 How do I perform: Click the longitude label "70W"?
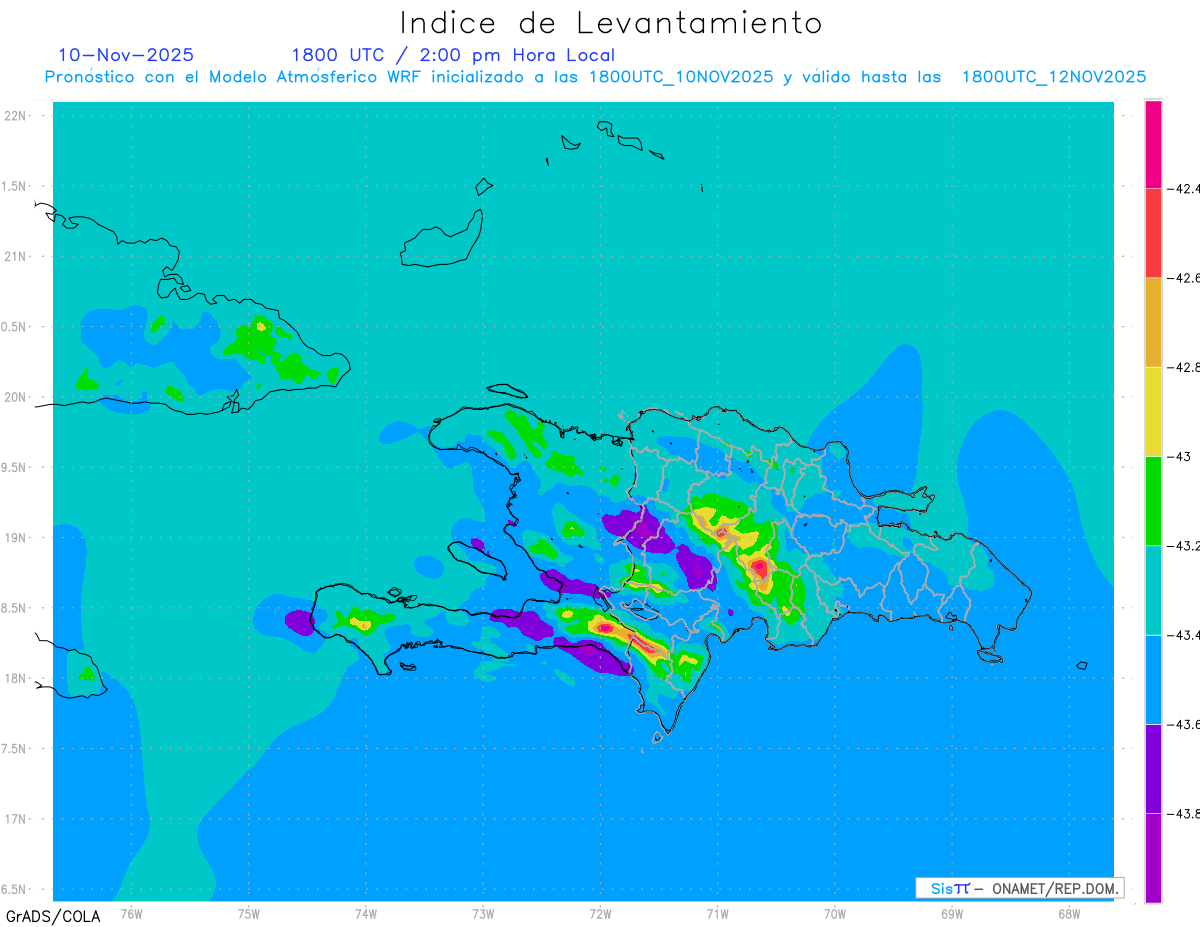(835, 913)
